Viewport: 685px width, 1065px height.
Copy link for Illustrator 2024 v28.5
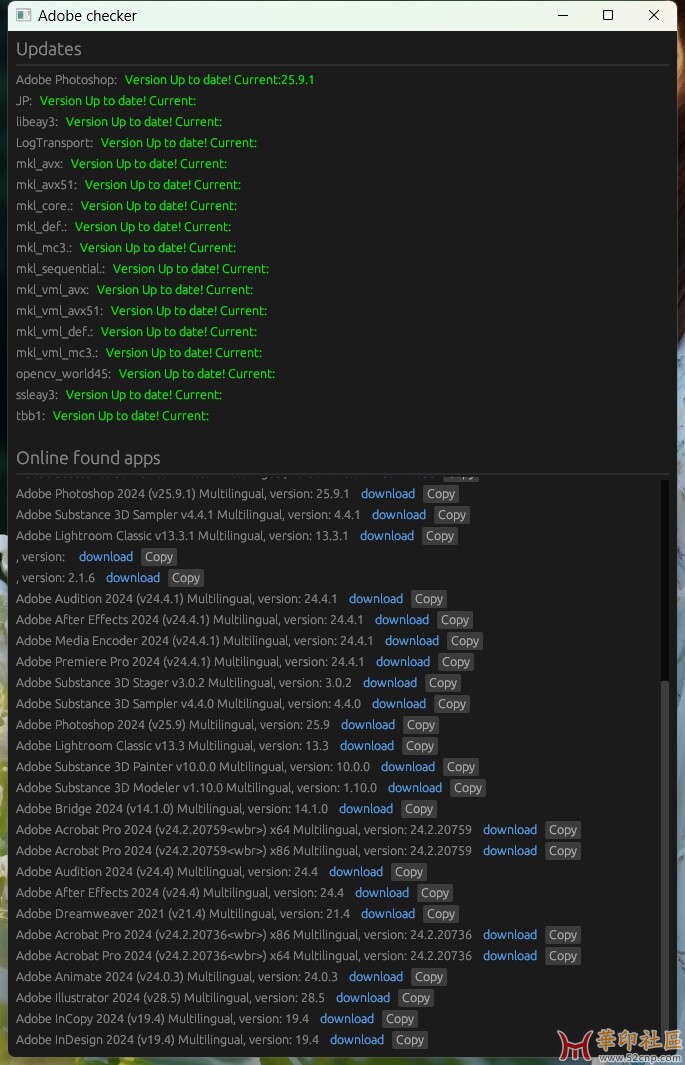tap(415, 999)
